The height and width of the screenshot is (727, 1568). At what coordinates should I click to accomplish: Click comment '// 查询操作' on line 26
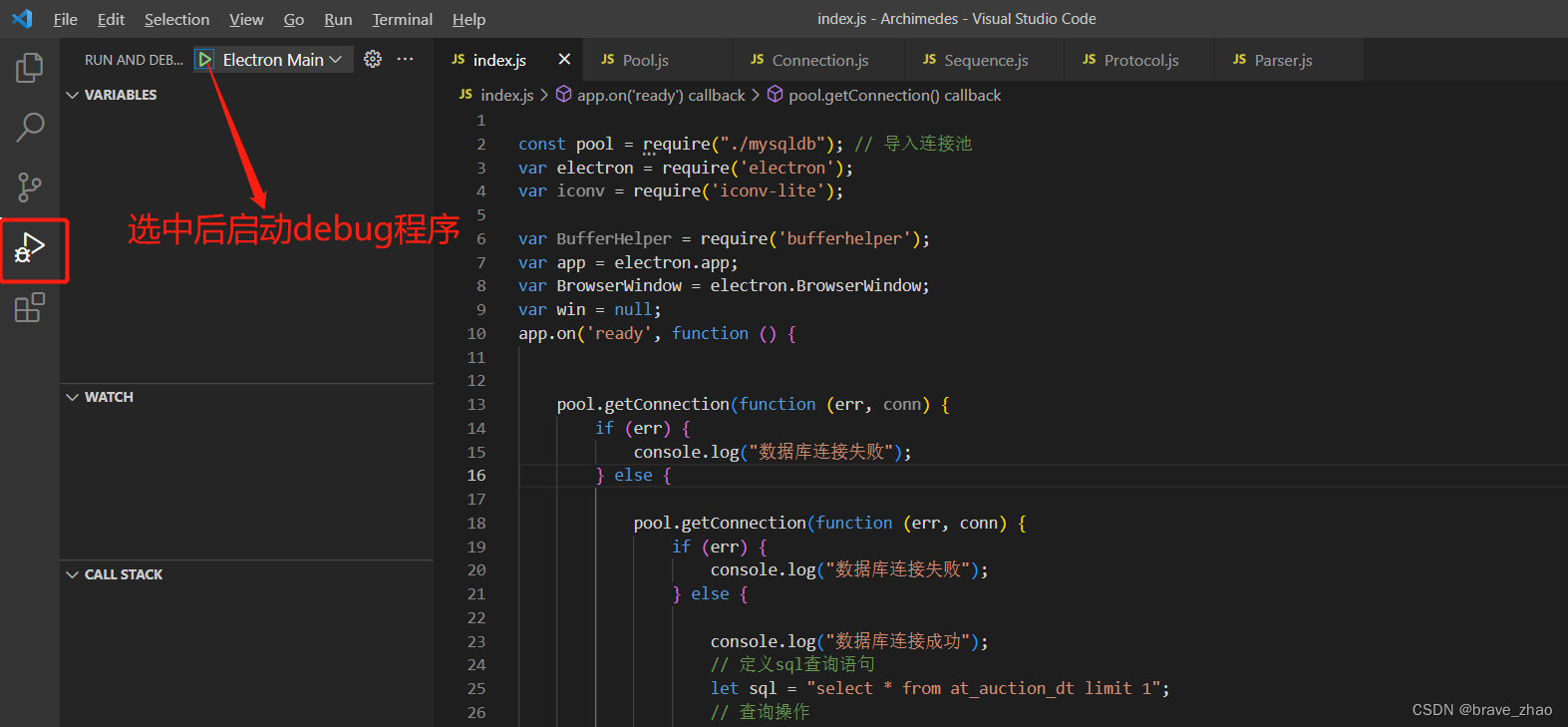click(x=760, y=712)
